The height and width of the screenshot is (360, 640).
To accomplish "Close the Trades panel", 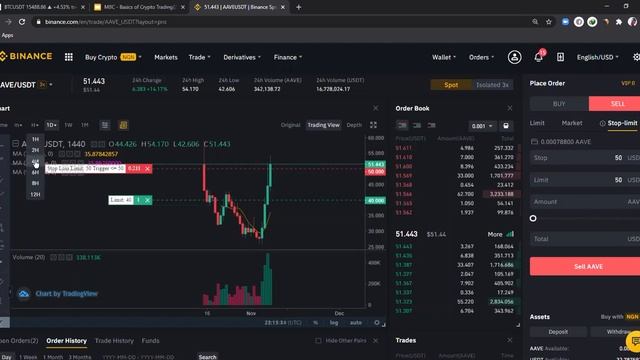I will coord(509,340).
